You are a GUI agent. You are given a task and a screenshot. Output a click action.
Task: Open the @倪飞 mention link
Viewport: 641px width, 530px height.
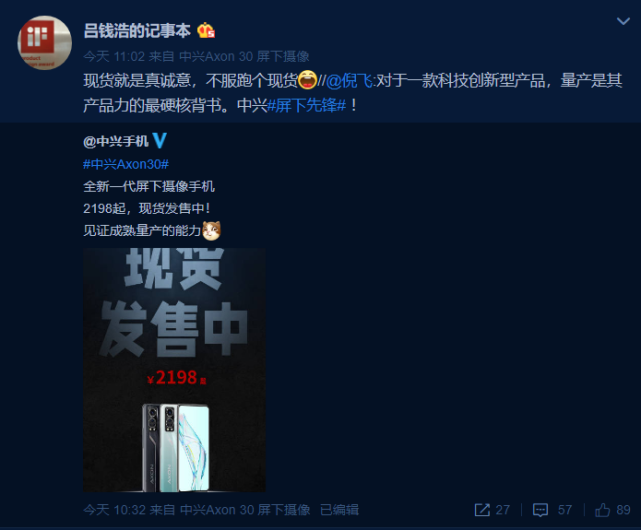349,81
